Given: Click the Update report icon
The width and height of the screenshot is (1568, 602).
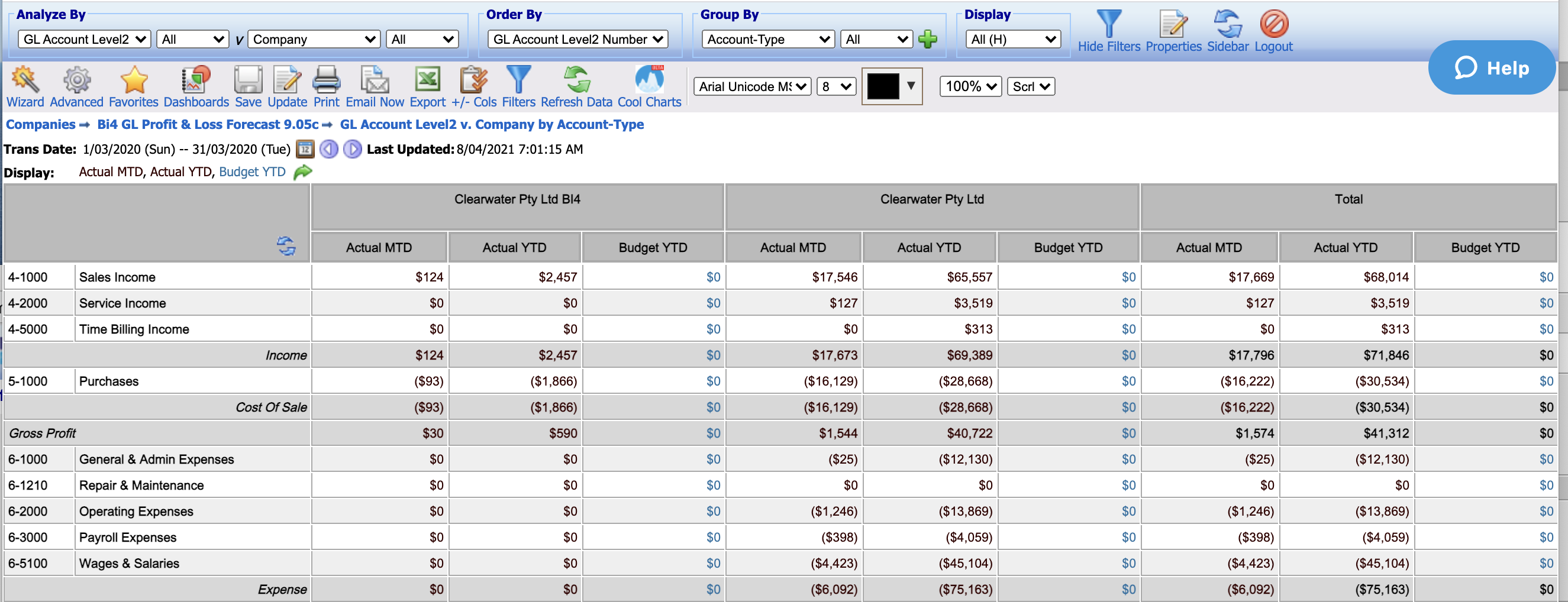Looking at the screenshot, I should (x=288, y=80).
